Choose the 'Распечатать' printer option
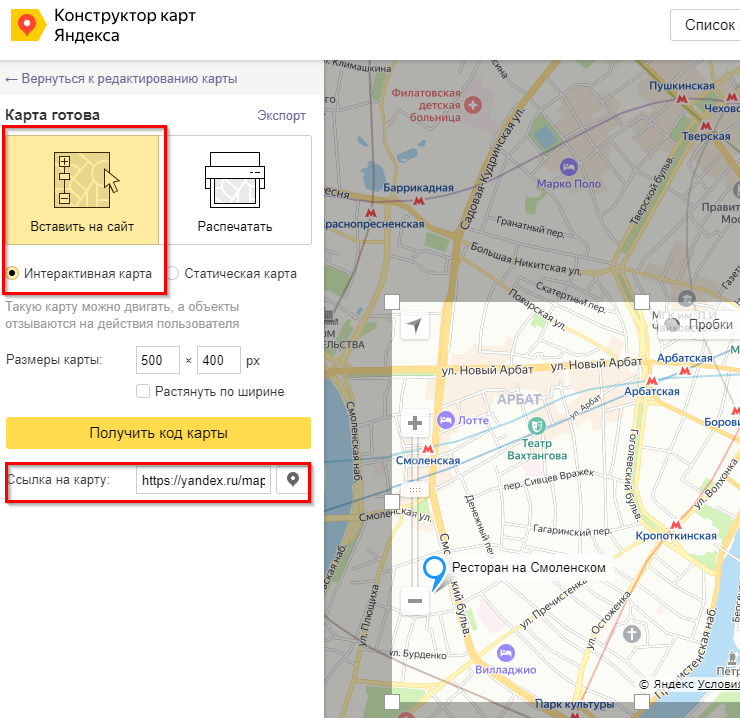740x718 pixels. pyautogui.click(x=235, y=190)
